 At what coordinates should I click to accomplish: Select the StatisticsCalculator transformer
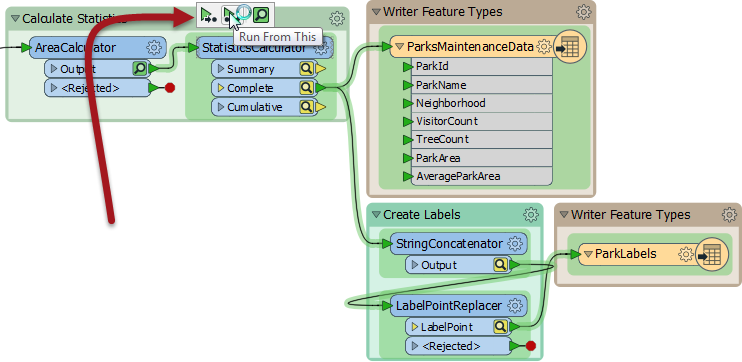(265, 47)
